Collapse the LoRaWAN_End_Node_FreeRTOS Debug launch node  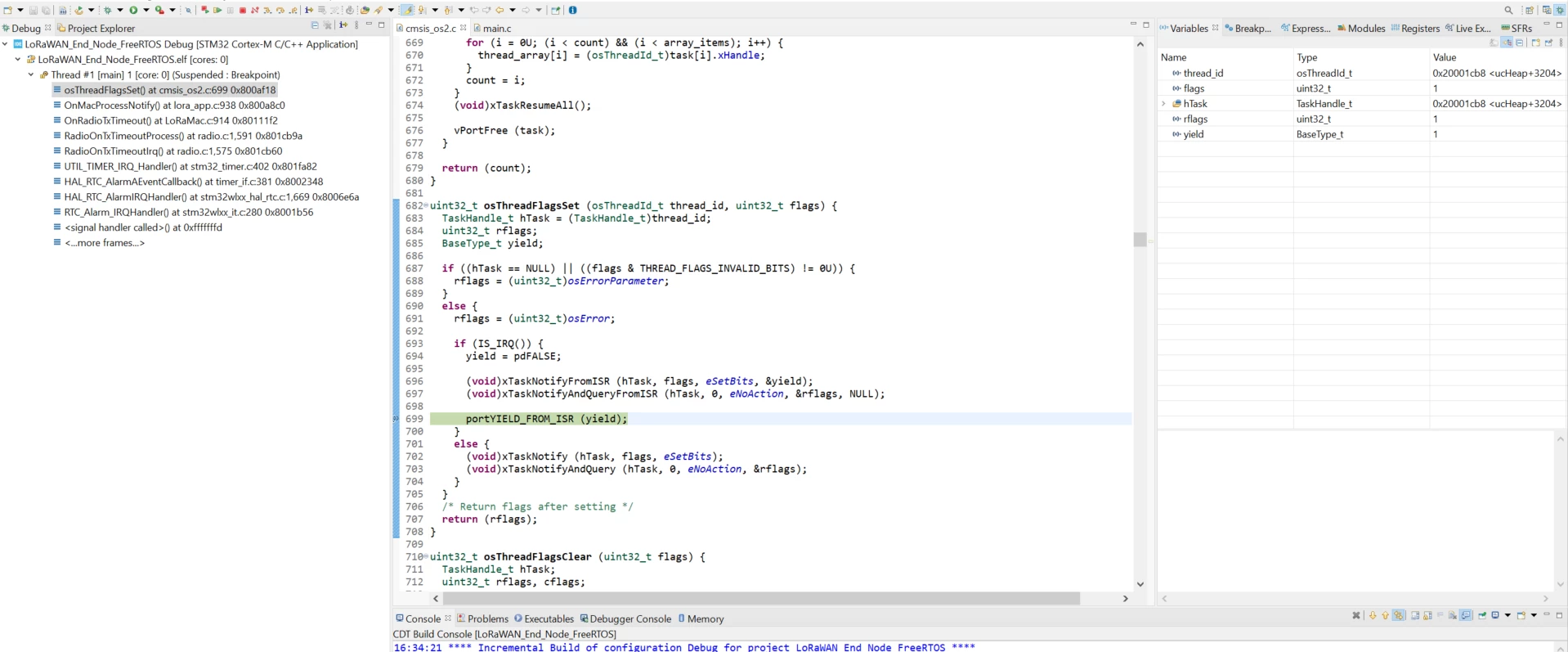[x=6, y=44]
